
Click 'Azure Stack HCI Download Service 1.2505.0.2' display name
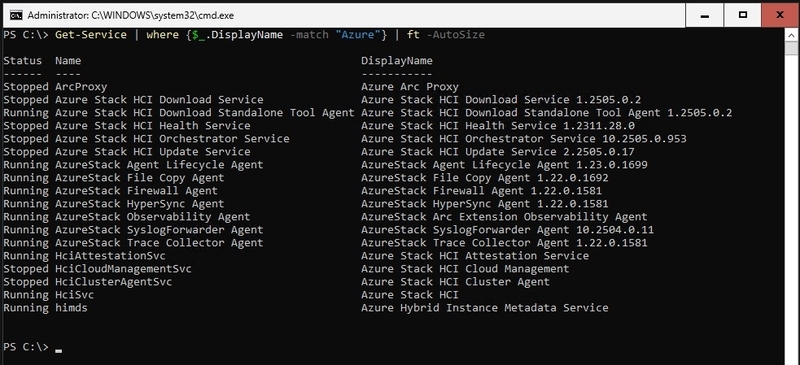[x=501, y=100]
